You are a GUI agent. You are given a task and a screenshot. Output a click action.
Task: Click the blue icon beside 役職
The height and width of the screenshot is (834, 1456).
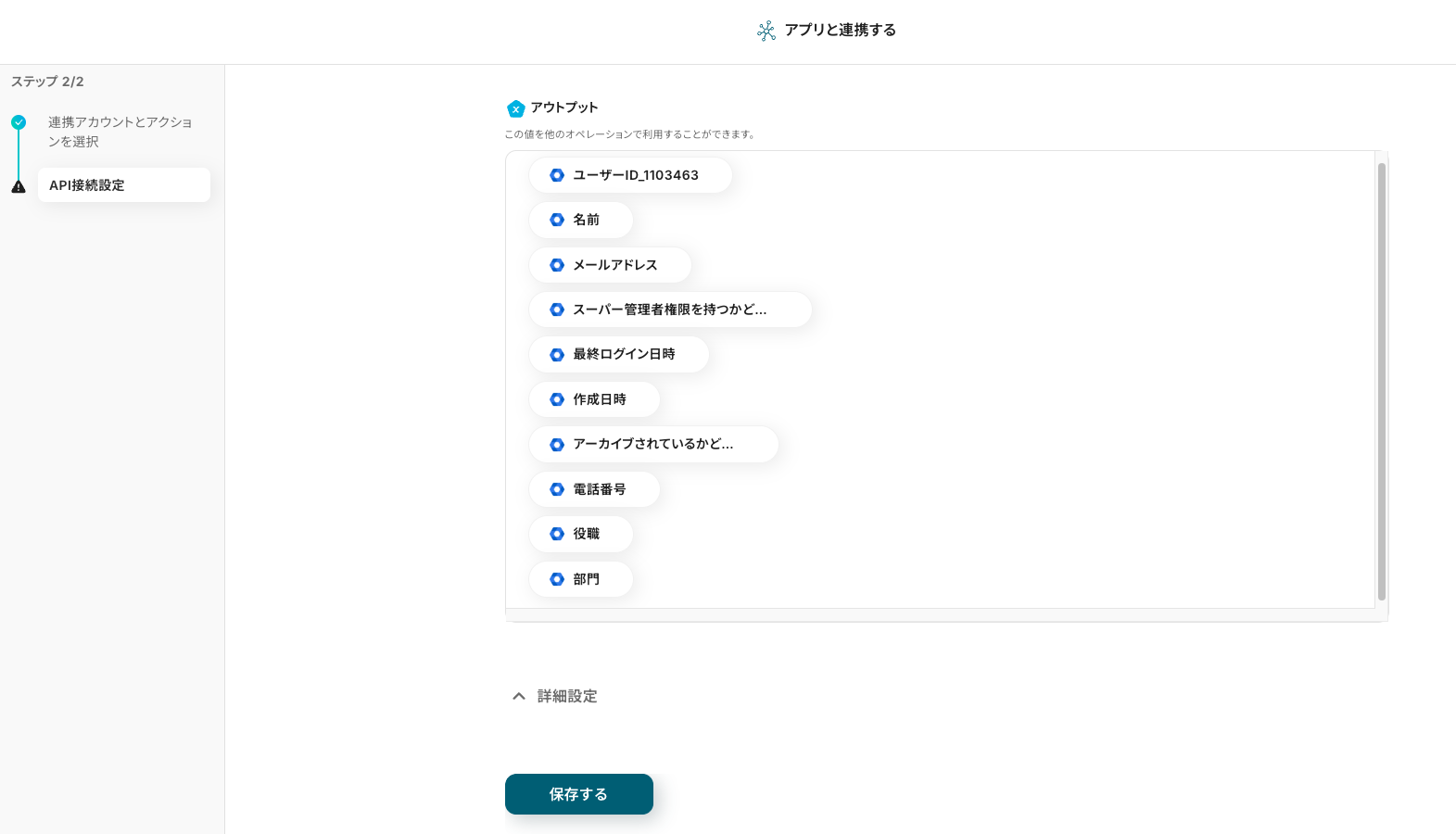click(x=557, y=534)
